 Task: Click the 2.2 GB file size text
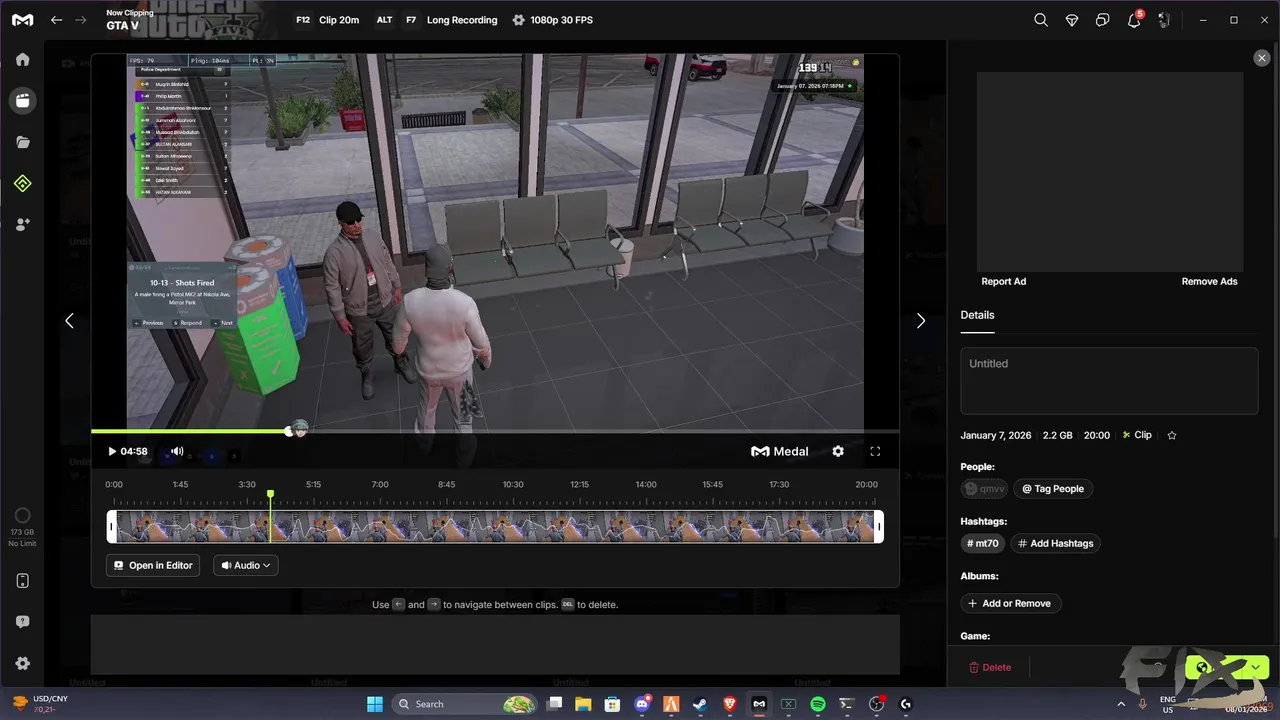1057,435
